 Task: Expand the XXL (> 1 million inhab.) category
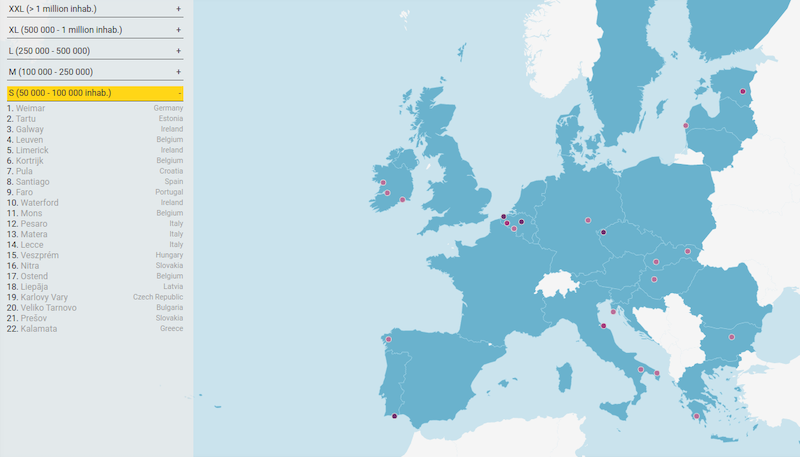point(95,9)
